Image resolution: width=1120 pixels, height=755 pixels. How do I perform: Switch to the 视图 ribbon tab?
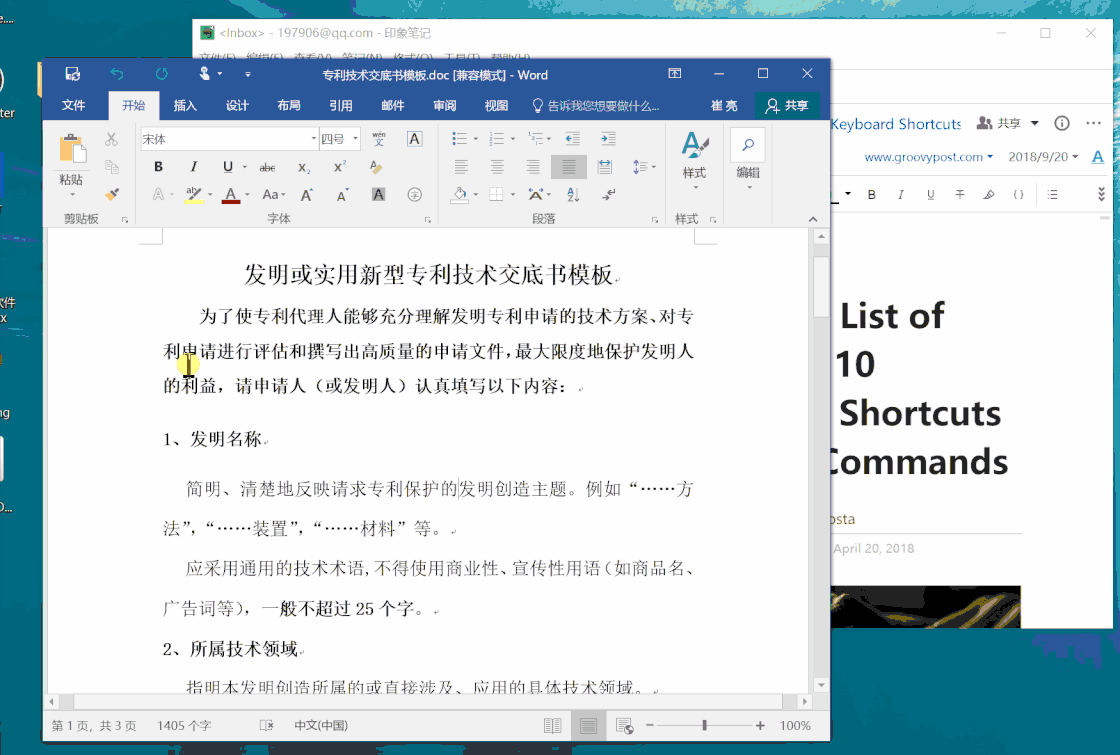[x=496, y=105]
